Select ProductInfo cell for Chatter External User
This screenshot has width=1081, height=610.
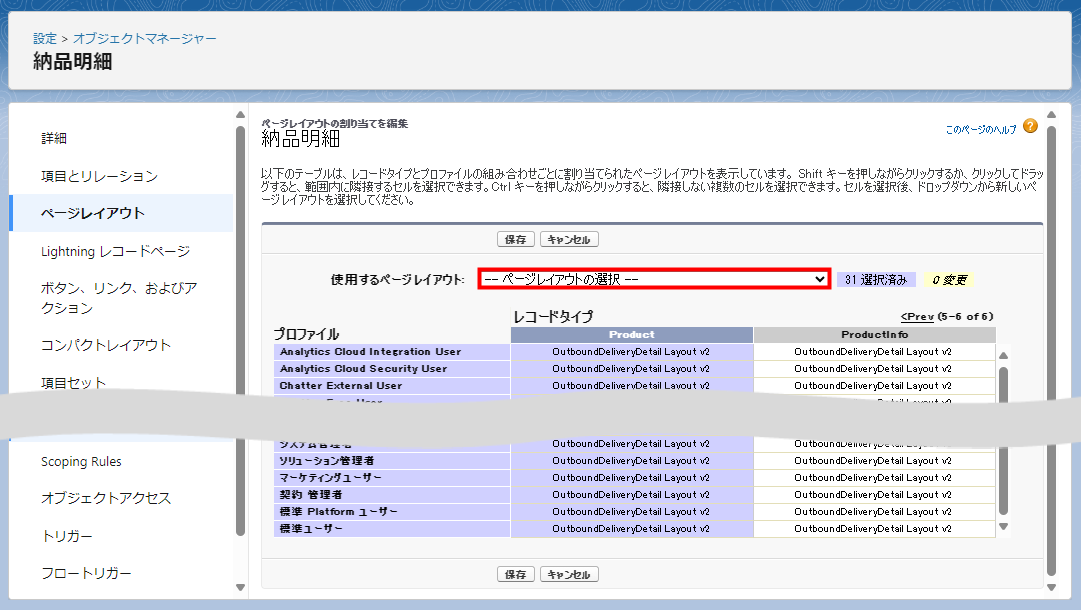[874, 386]
